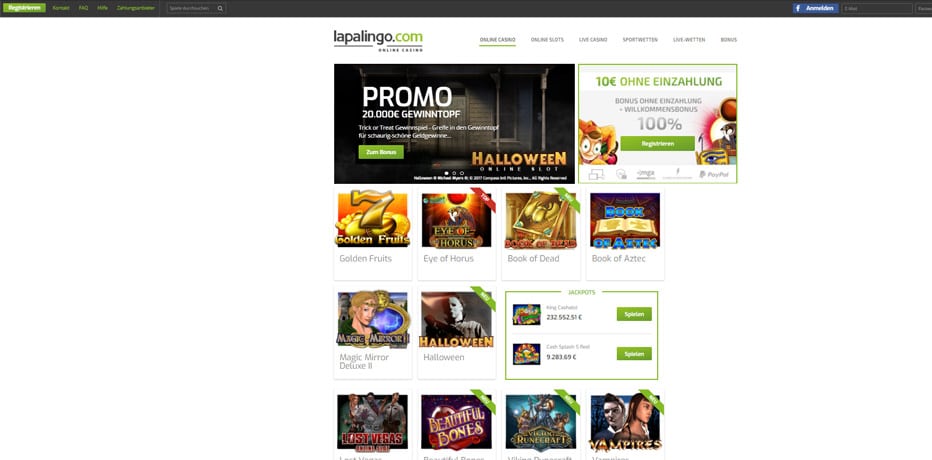Click the King Cashalot jackpot icon
Screen dimensions: 932x460
click(x=527, y=314)
